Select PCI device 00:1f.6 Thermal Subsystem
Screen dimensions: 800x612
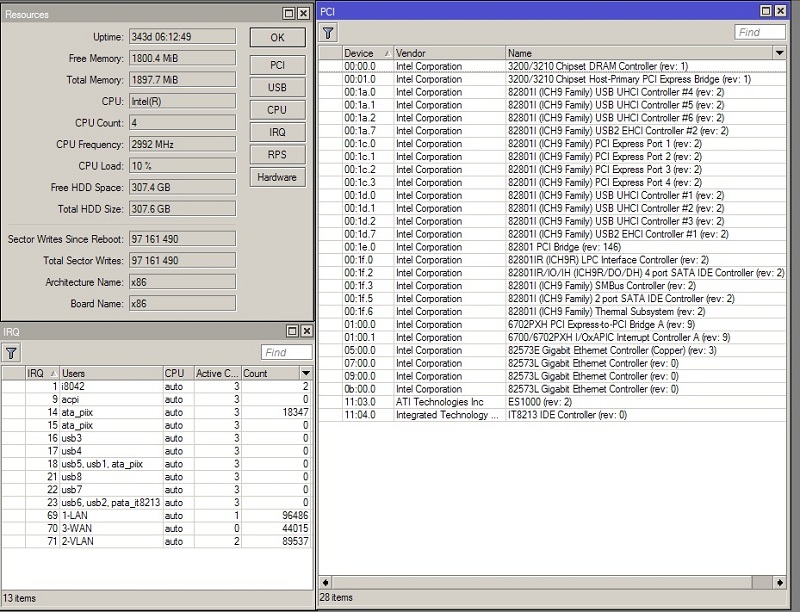coord(552,312)
